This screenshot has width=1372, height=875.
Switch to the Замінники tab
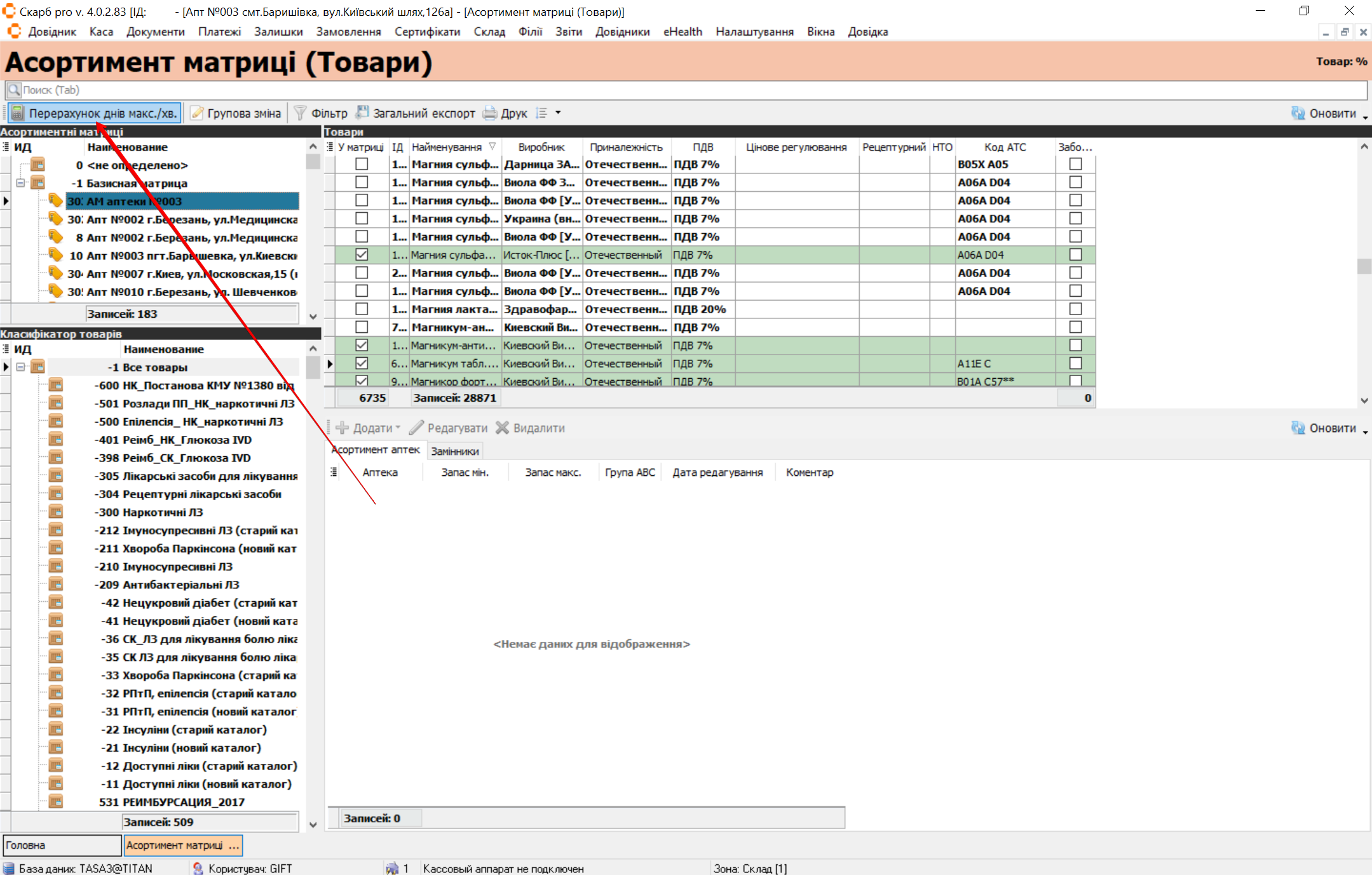pos(455,451)
